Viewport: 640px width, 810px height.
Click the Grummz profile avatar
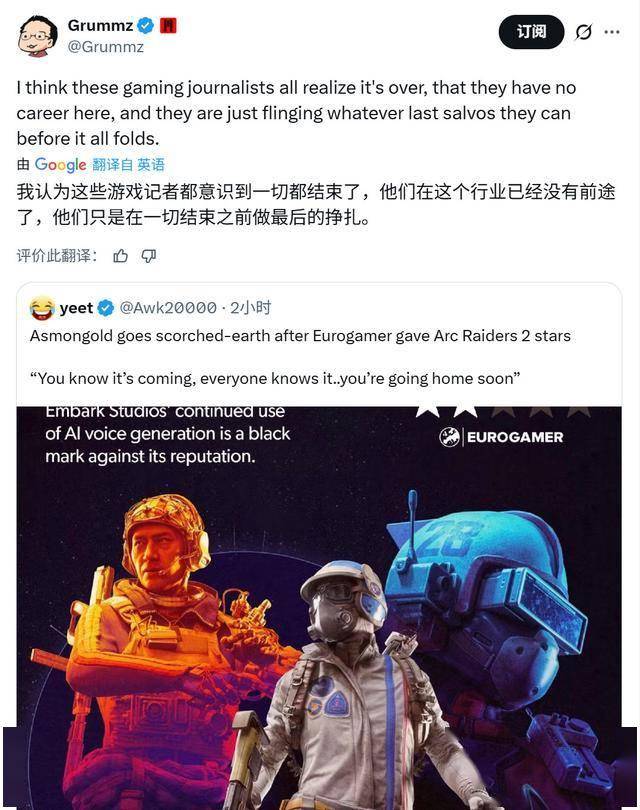pos(37,36)
